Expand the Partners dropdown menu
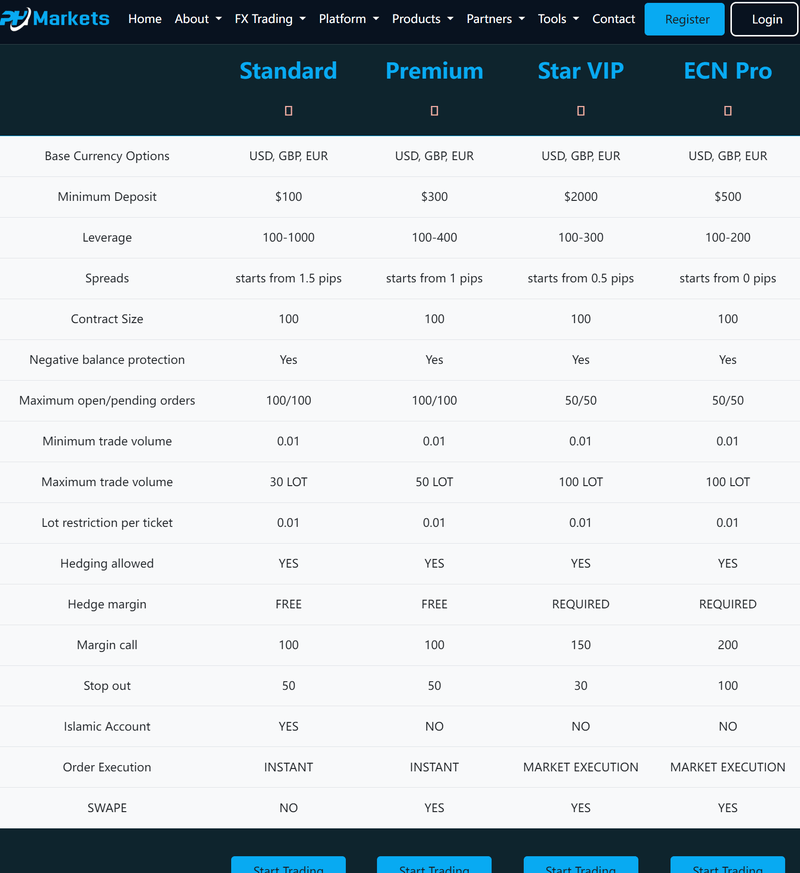 [495, 19]
